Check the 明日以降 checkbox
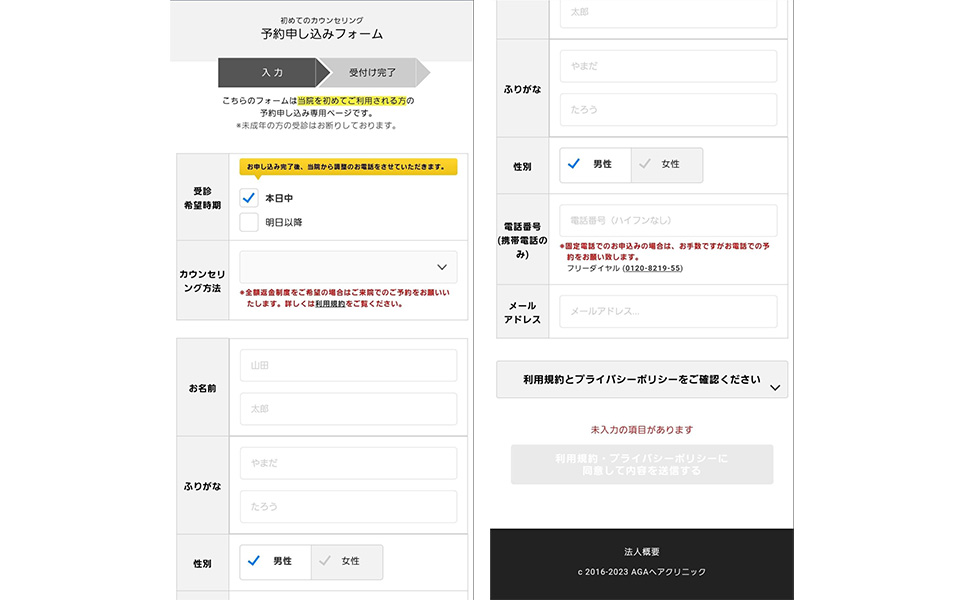 click(249, 222)
